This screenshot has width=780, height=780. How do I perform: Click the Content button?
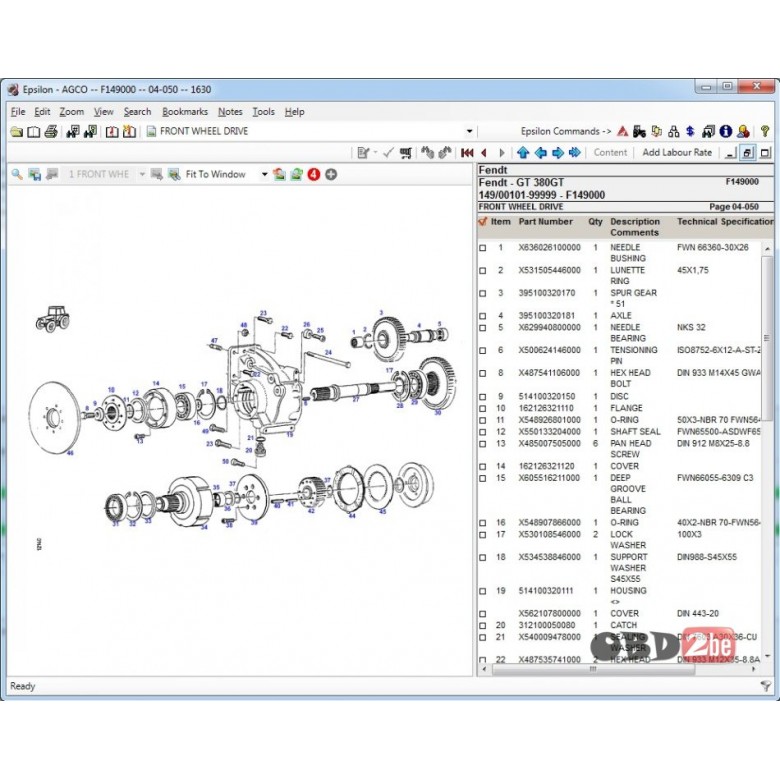pyautogui.click(x=610, y=153)
